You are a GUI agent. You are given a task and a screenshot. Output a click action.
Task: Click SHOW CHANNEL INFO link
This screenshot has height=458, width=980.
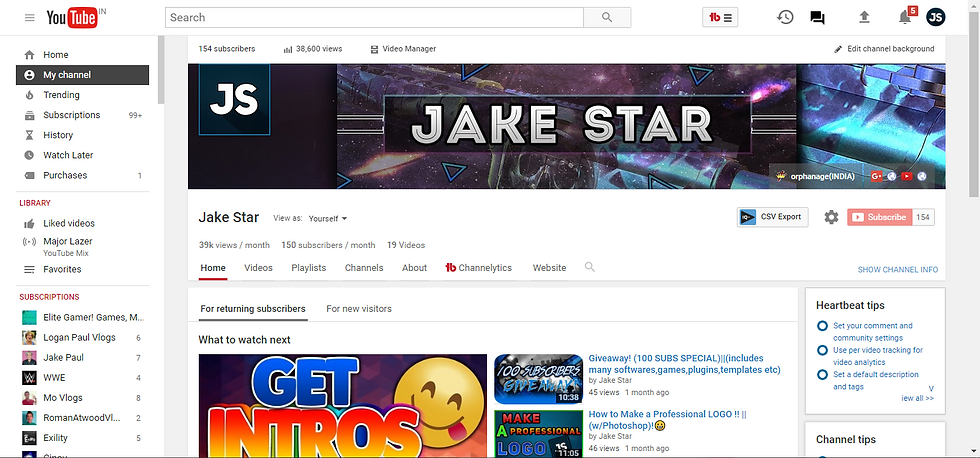898,270
